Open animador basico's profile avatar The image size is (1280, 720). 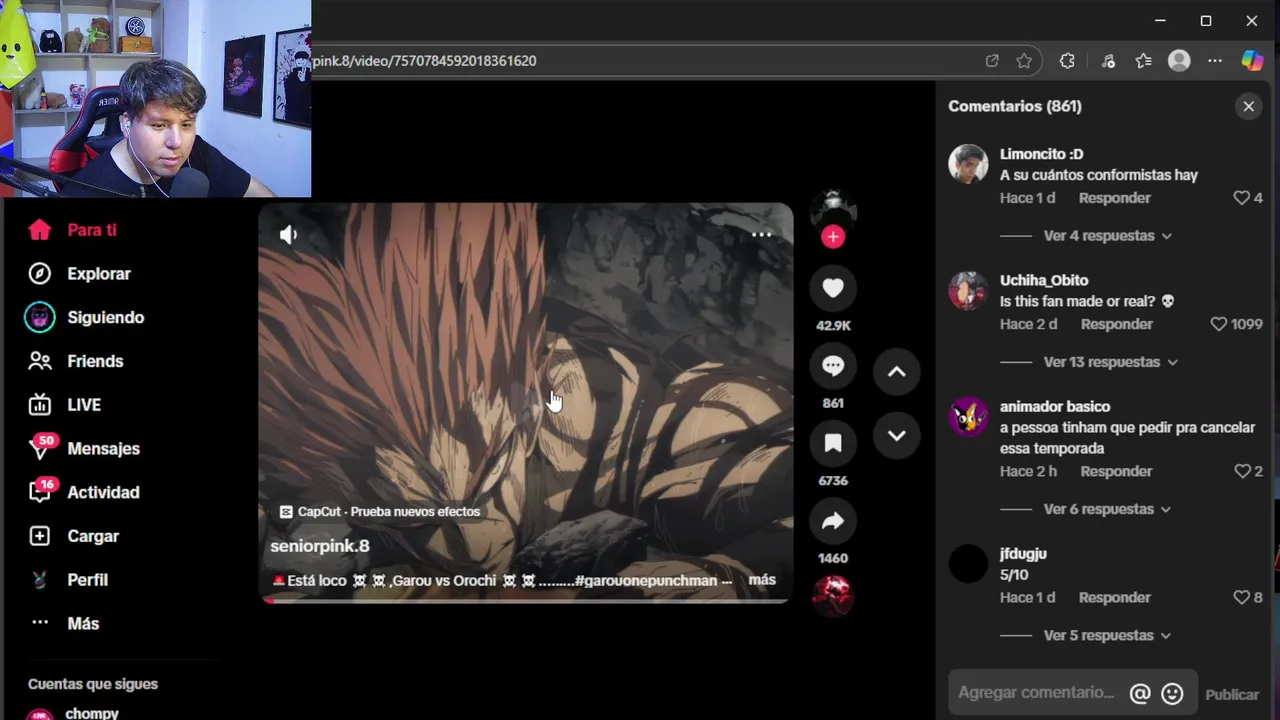(968, 416)
